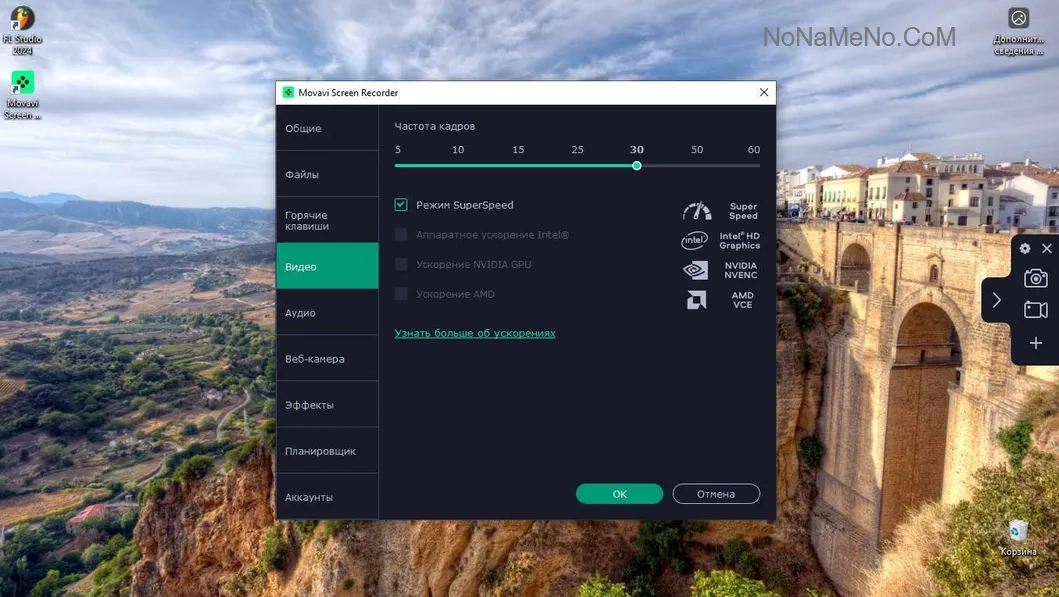Click the screenshot camera icon in side widget
Image resolution: width=1059 pixels, height=597 pixels.
[x=1035, y=278]
